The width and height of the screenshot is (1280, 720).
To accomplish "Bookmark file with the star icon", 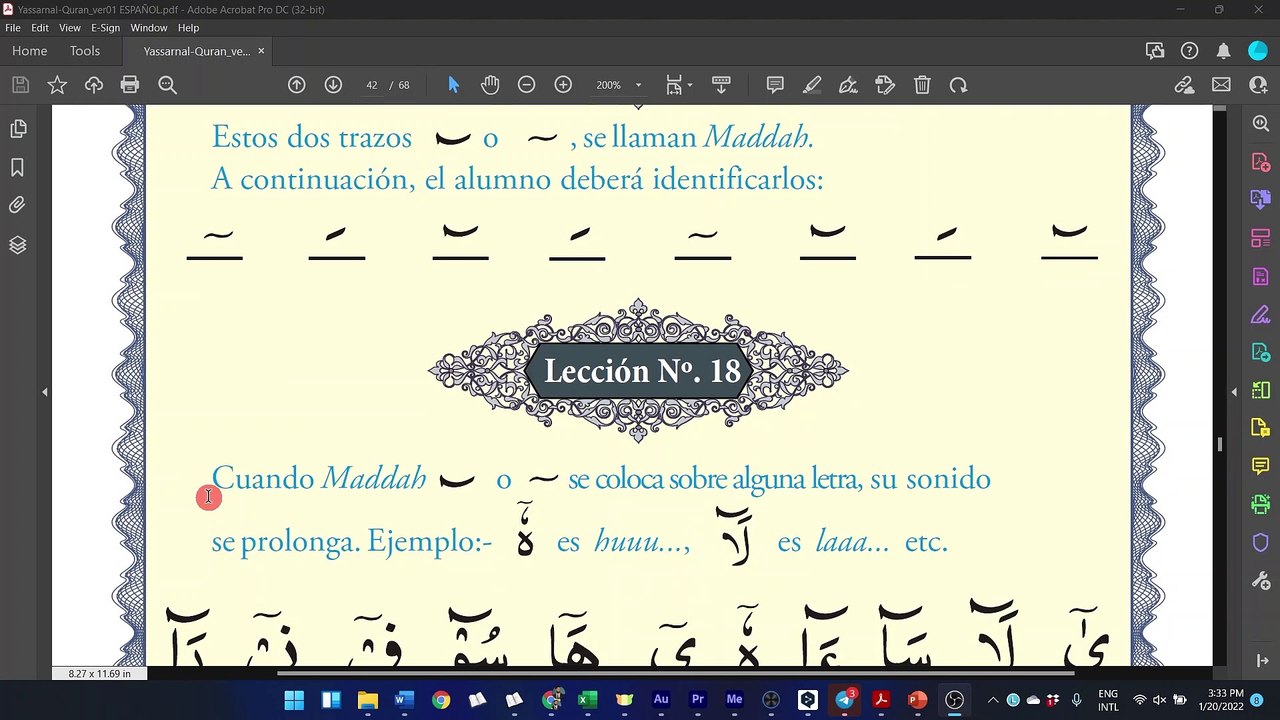I will (57, 85).
